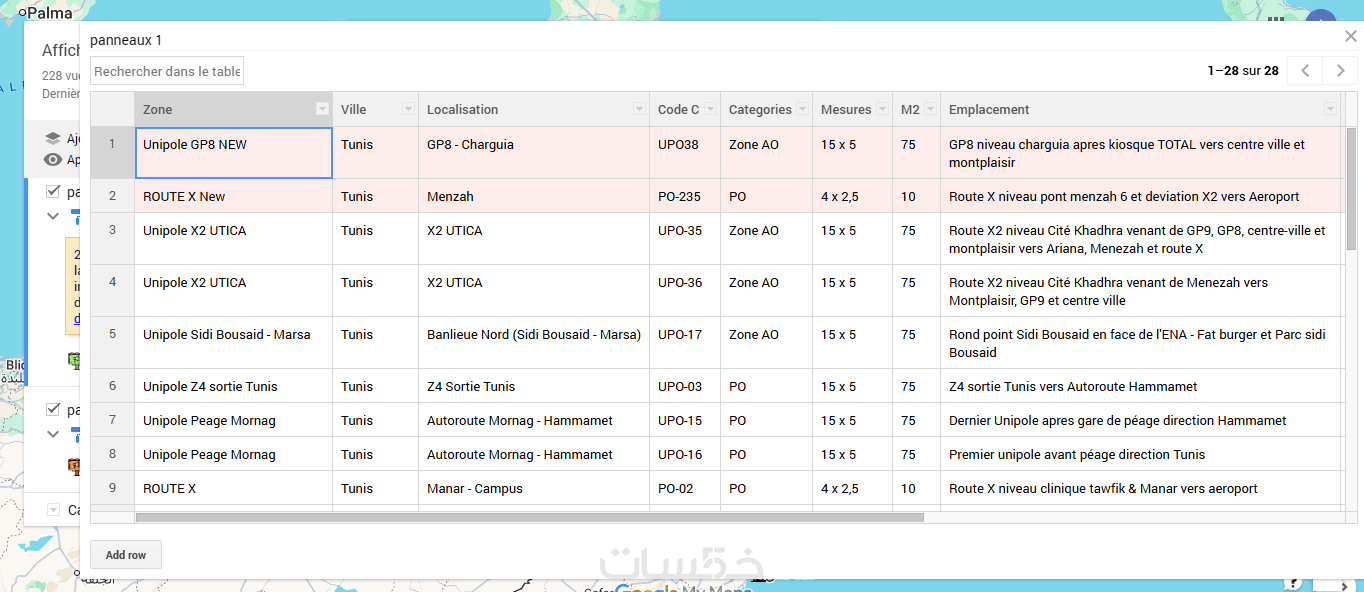Open the Google apps grid icon
This screenshot has height=592, width=1364.
coord(1276,18)
